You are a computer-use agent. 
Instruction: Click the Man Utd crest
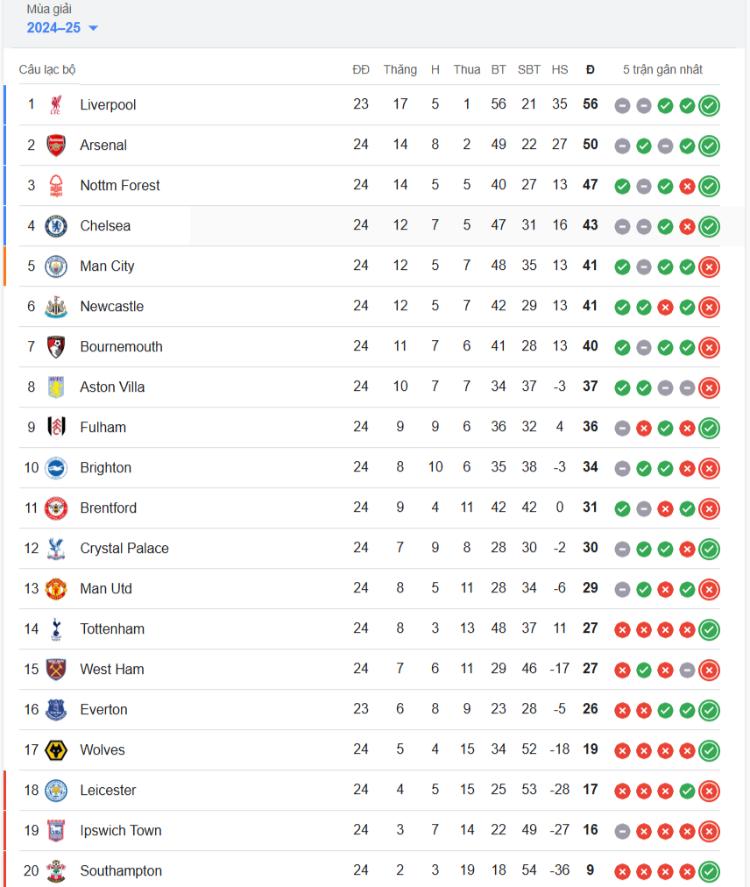pos(56,589)
